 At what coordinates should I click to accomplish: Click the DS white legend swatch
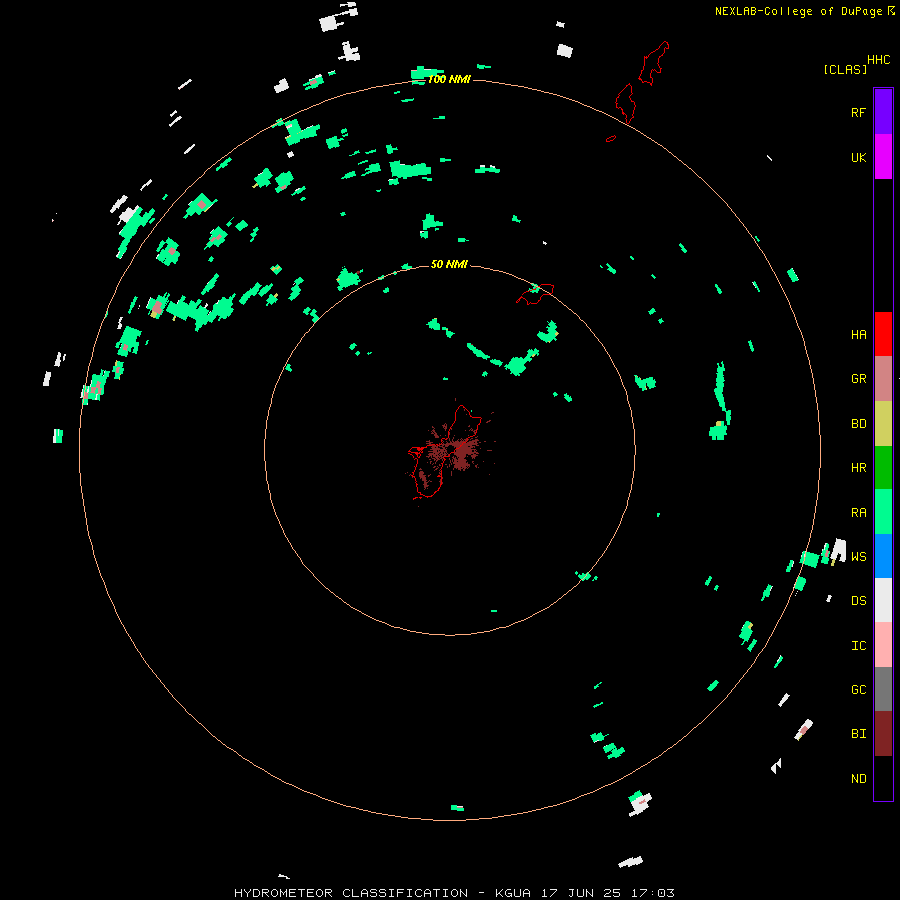point(883,600)
